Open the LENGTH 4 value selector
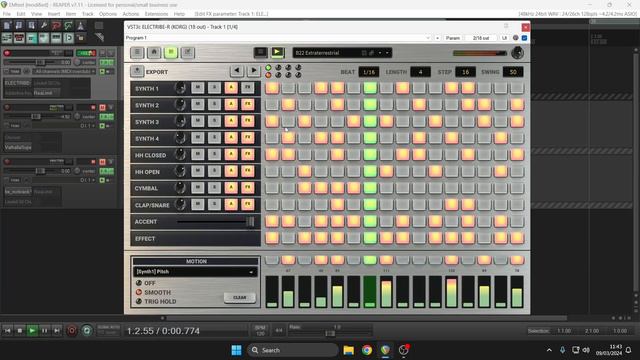 click(x=420, y=72)
